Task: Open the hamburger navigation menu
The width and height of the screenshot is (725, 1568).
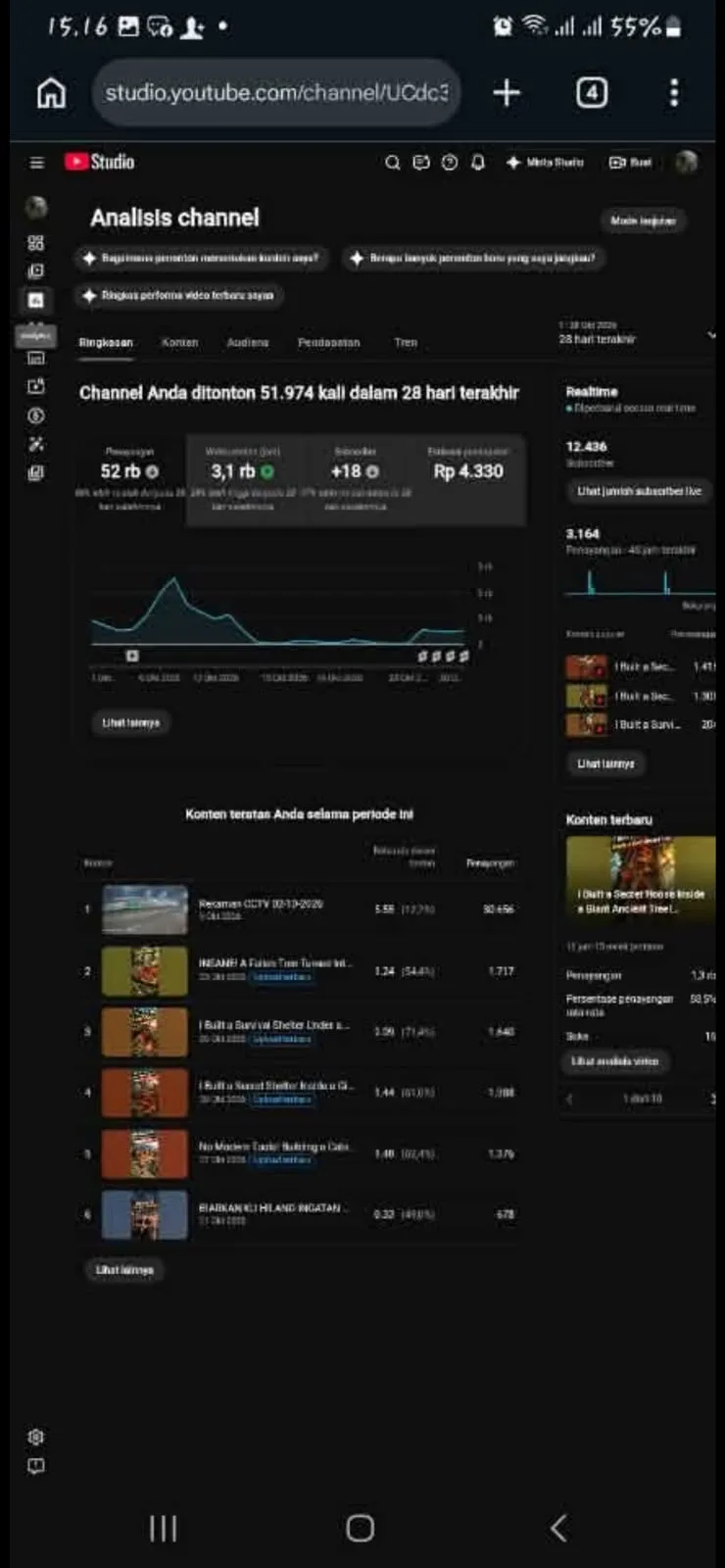Action: pos(36,163)
